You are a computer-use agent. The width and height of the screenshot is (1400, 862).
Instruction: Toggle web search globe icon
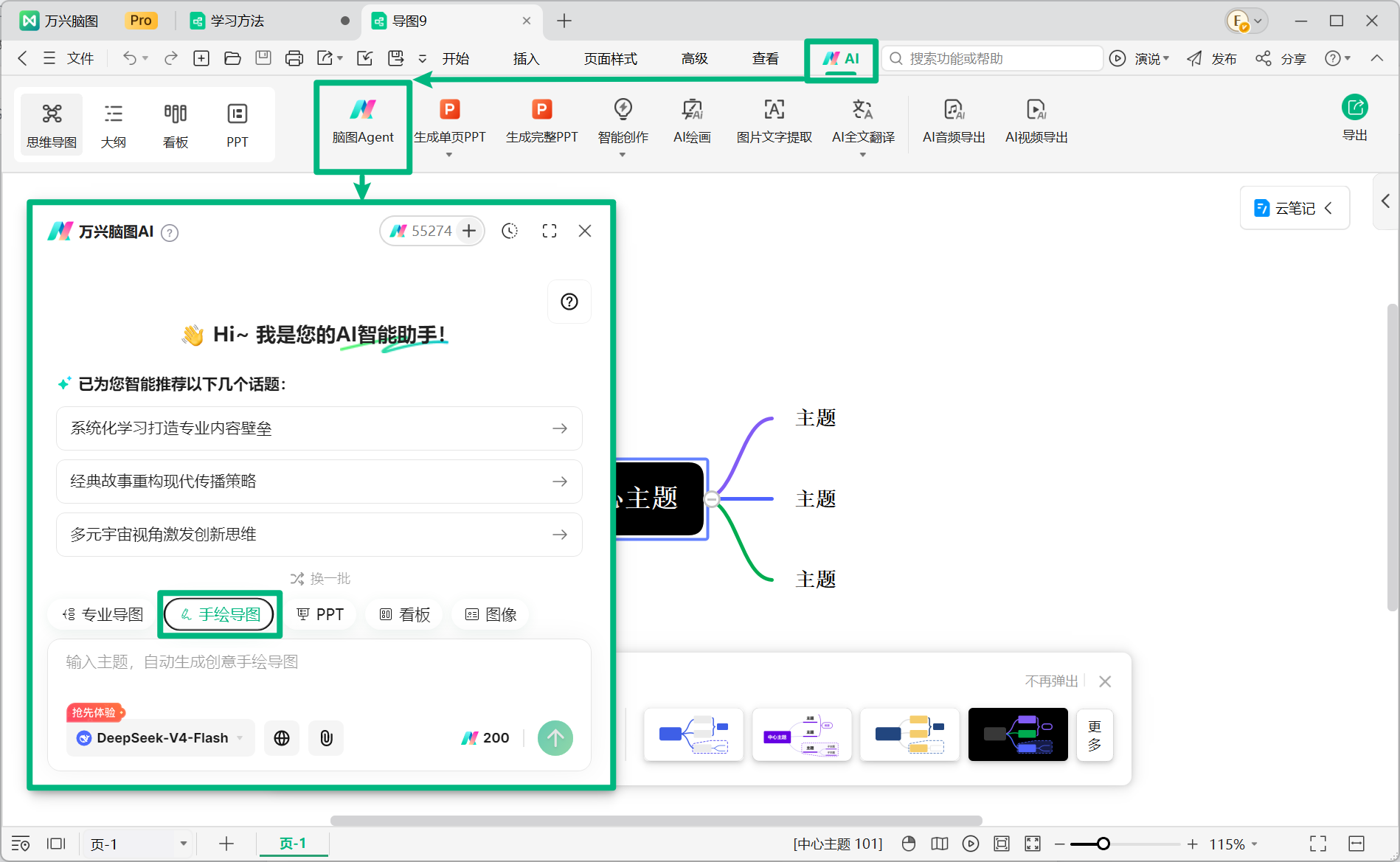[x=282, y=738]
